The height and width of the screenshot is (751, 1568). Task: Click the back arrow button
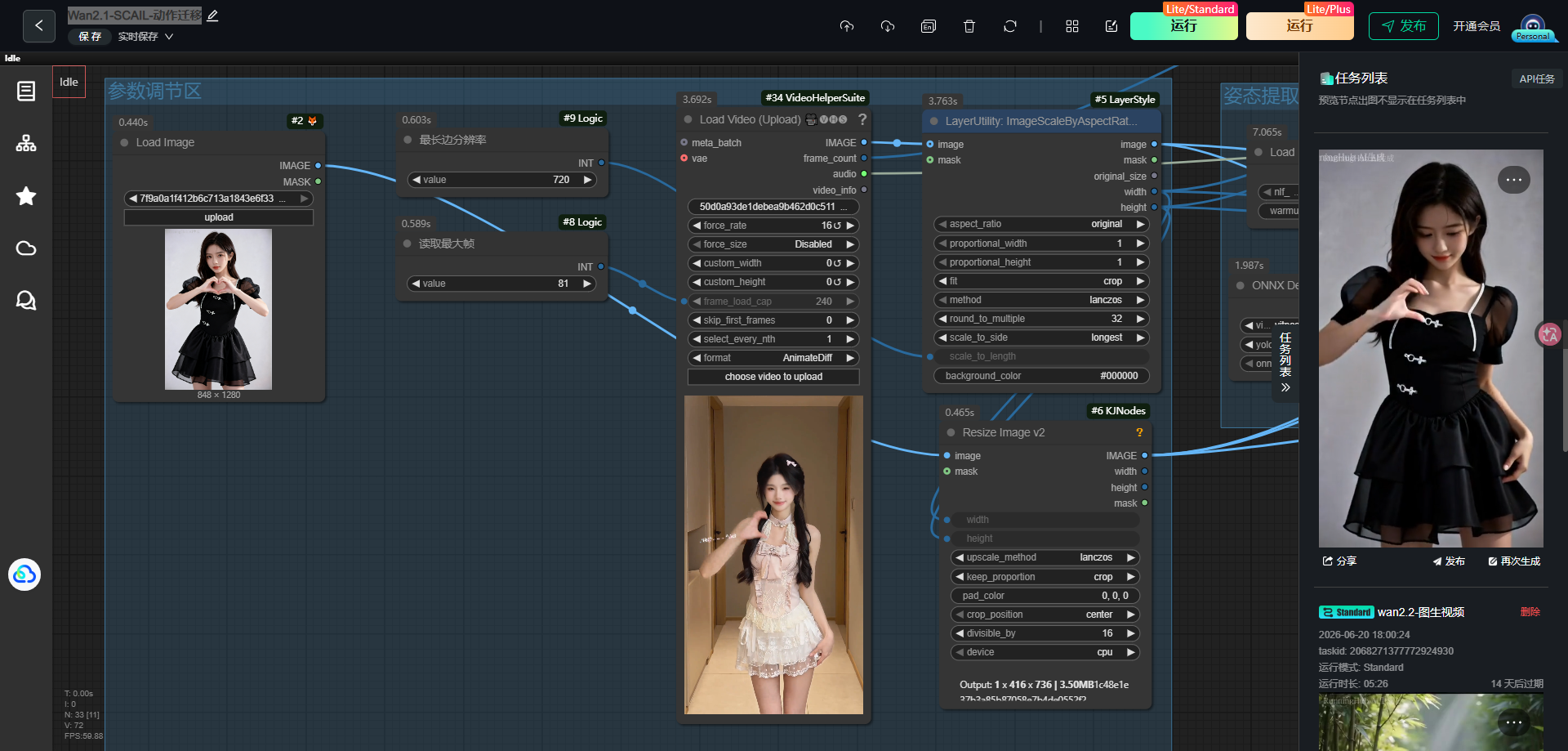click(39, 26)
